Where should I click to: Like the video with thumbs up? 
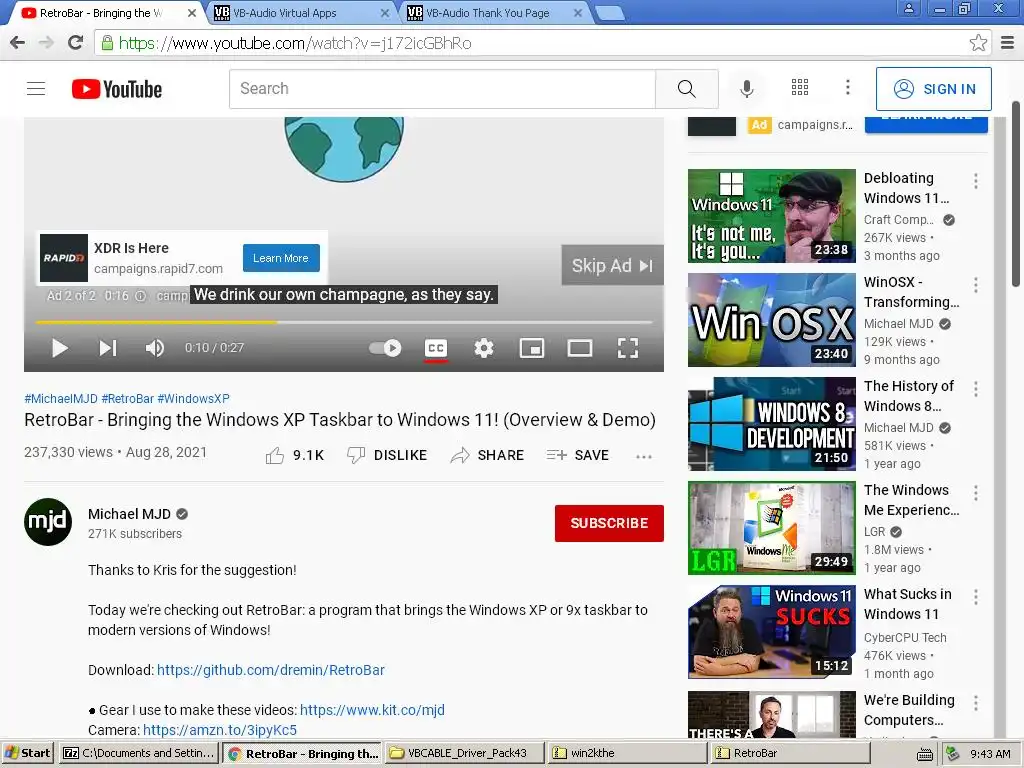tap(295, 455)
